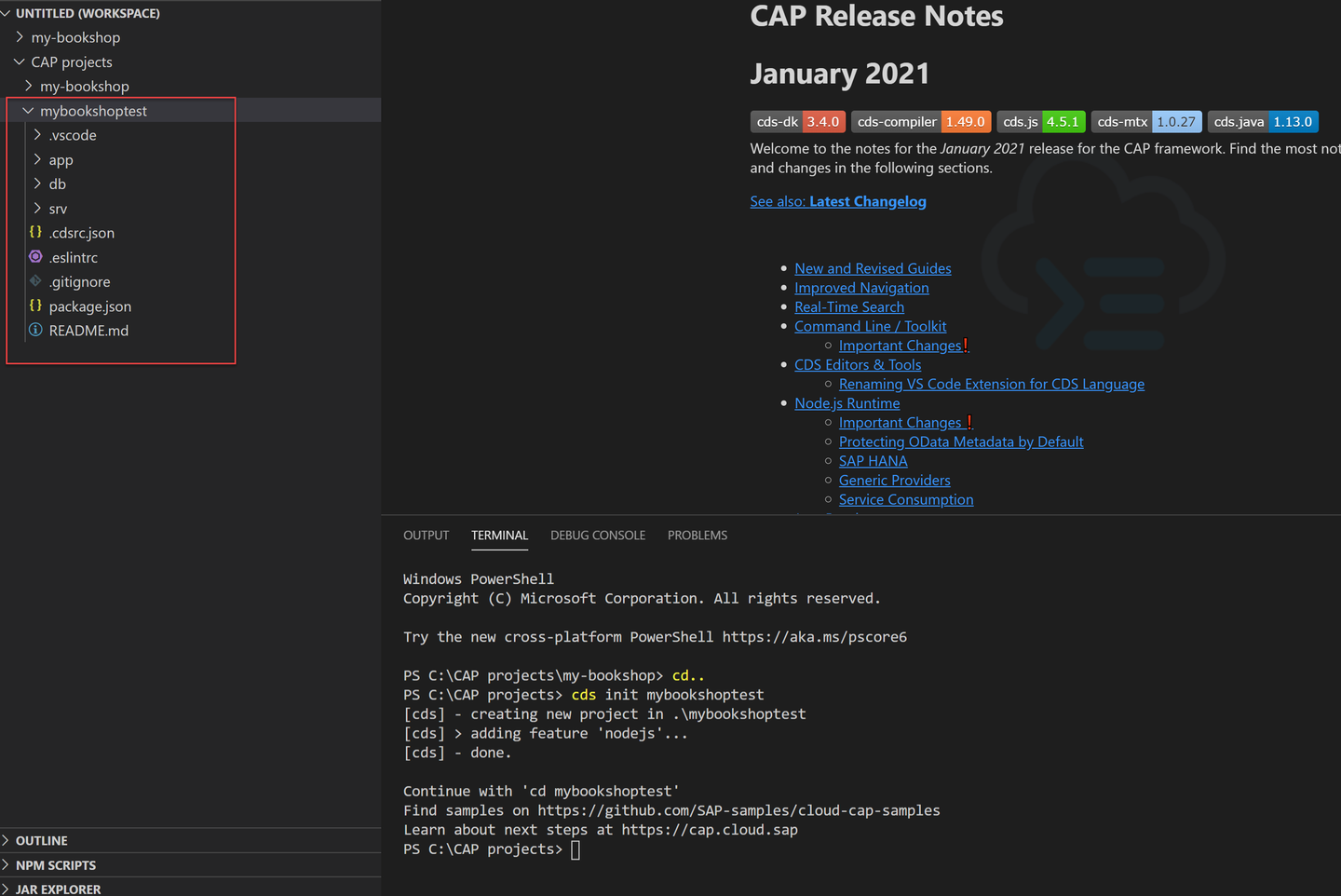Click the info icon next to README.md
The width and height of the screenshot is (1341, 896).
point(35,330)
